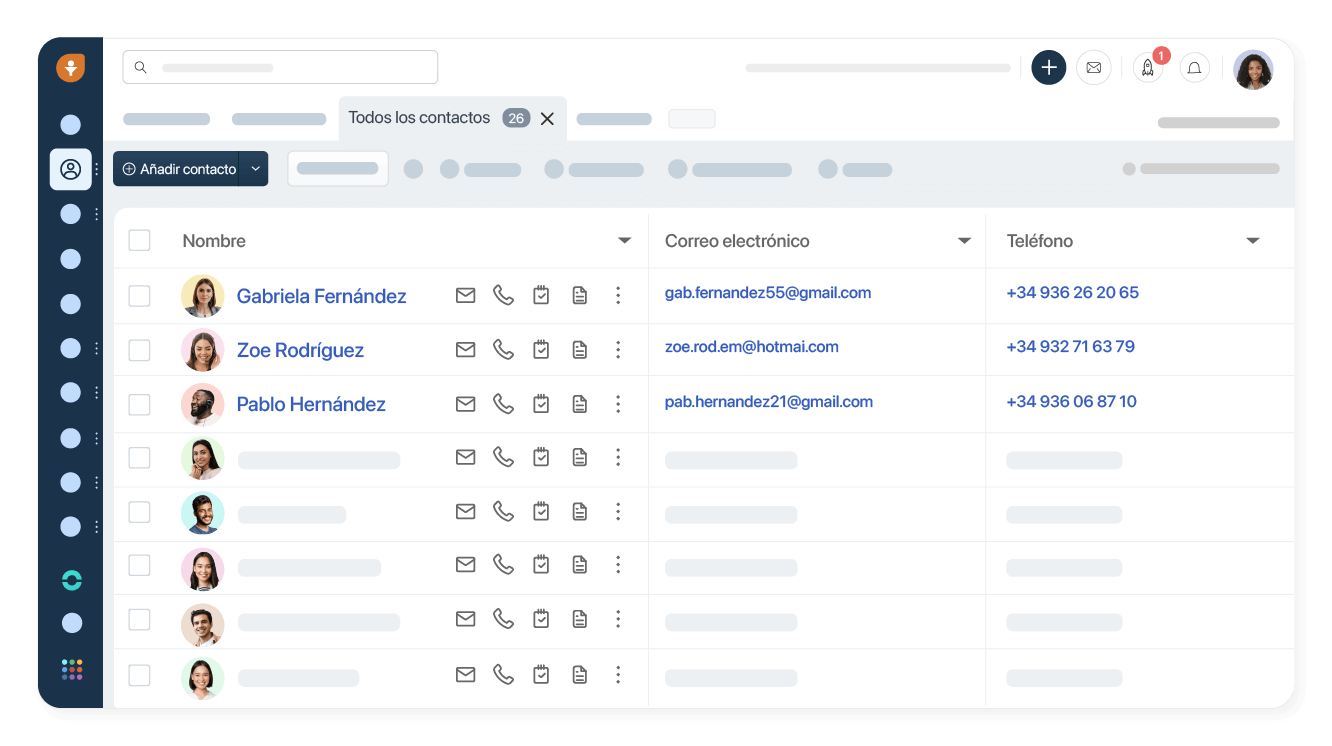Tick the checkbox for Pablo Hernández
Screen dimensions: 1332x746
[139, 404]
